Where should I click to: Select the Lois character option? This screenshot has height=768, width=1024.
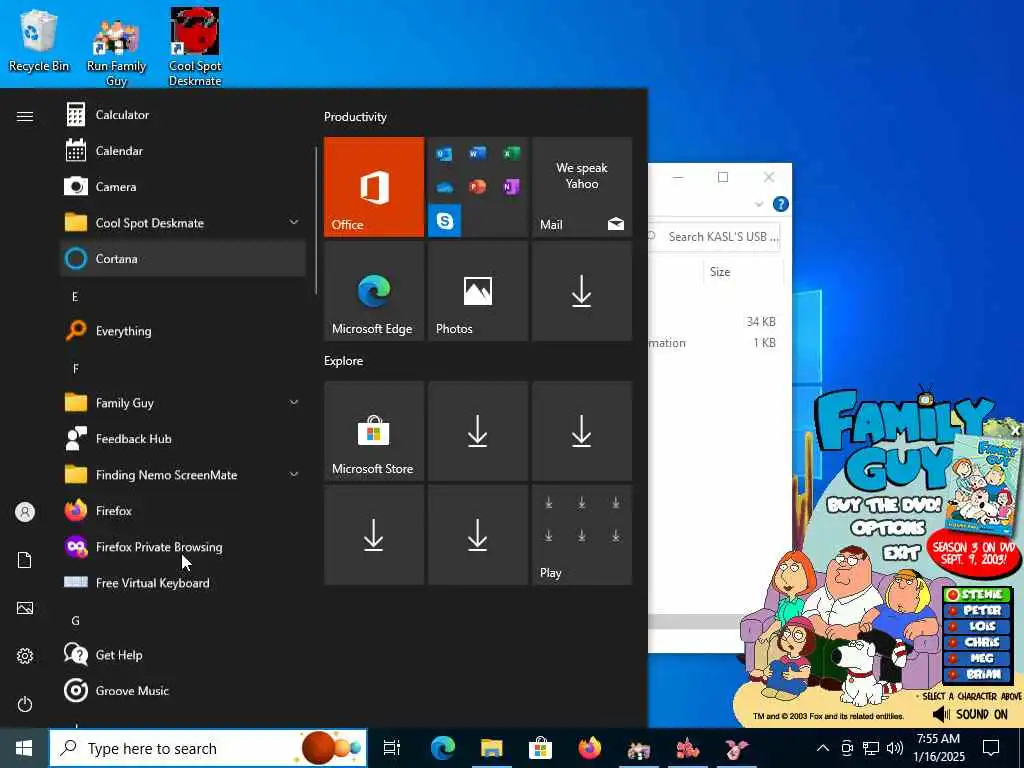click(x=977, y=626)
